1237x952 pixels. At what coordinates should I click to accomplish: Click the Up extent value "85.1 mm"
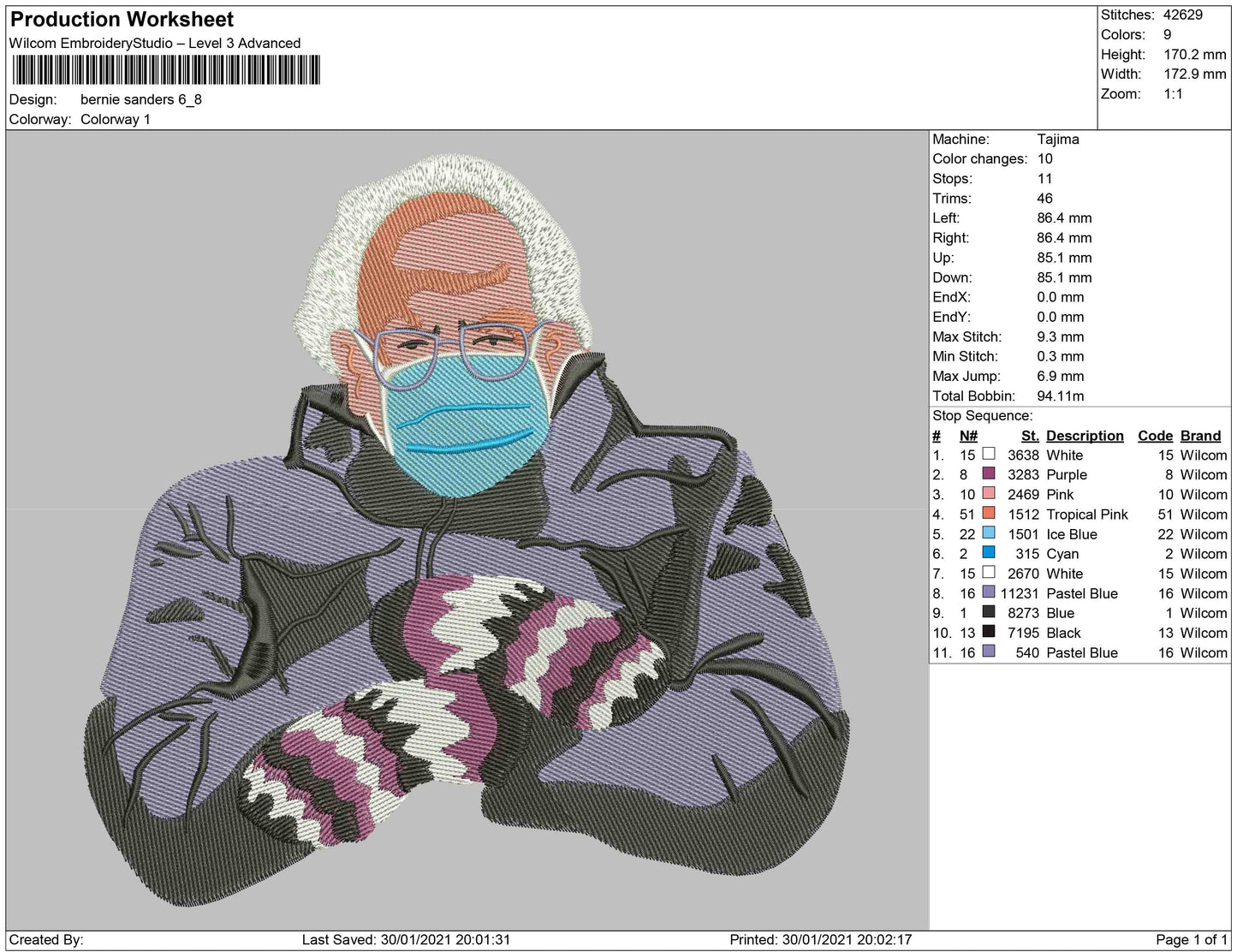click(1065, 257)
